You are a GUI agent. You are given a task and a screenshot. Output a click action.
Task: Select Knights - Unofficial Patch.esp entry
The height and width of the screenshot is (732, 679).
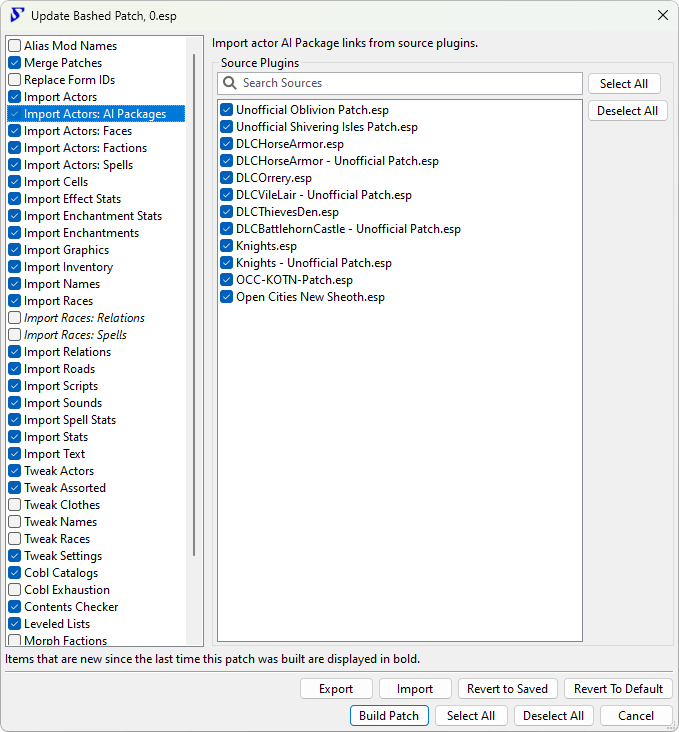(314, 263)
